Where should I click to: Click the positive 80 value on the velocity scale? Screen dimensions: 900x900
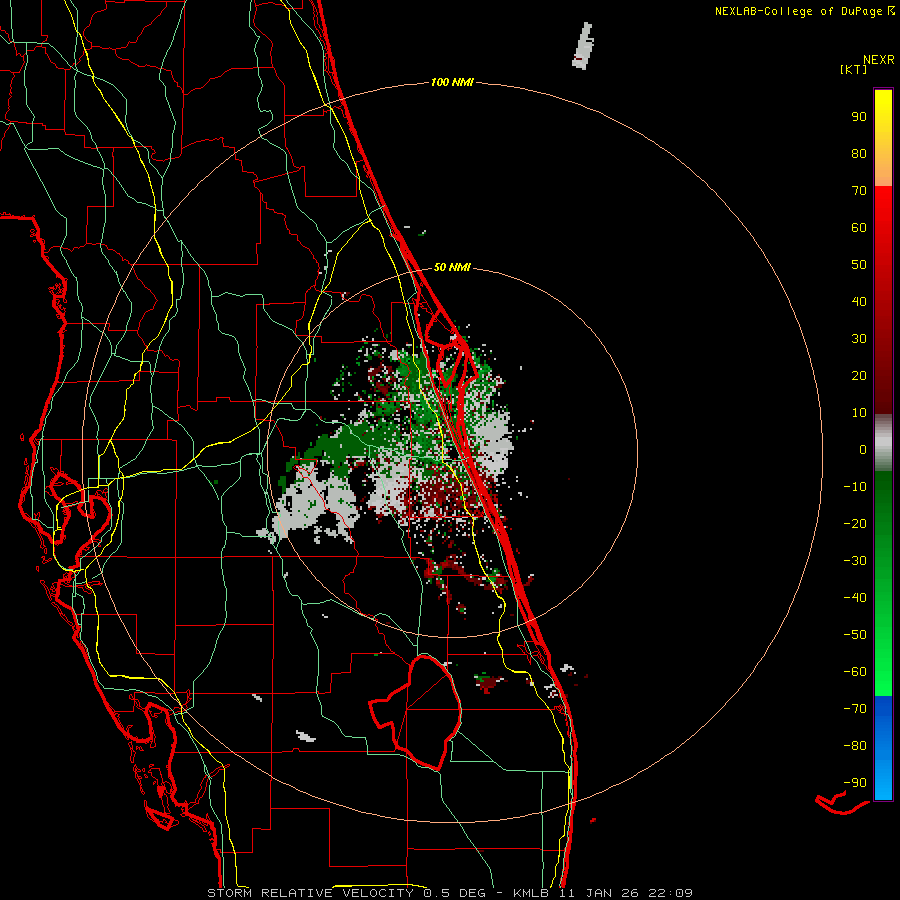click(859, 153)
